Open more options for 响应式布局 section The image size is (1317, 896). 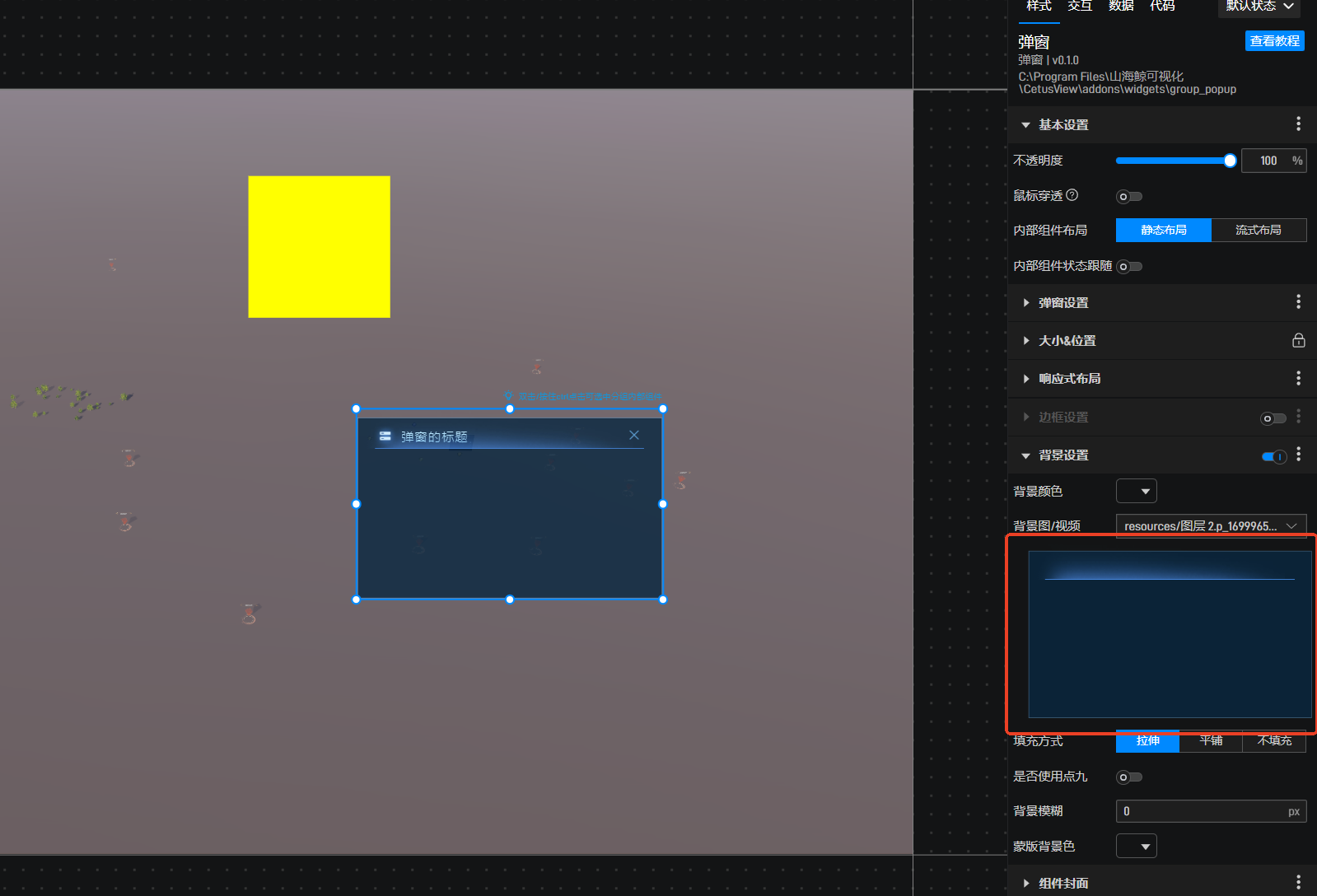[x=1298, y=378]
